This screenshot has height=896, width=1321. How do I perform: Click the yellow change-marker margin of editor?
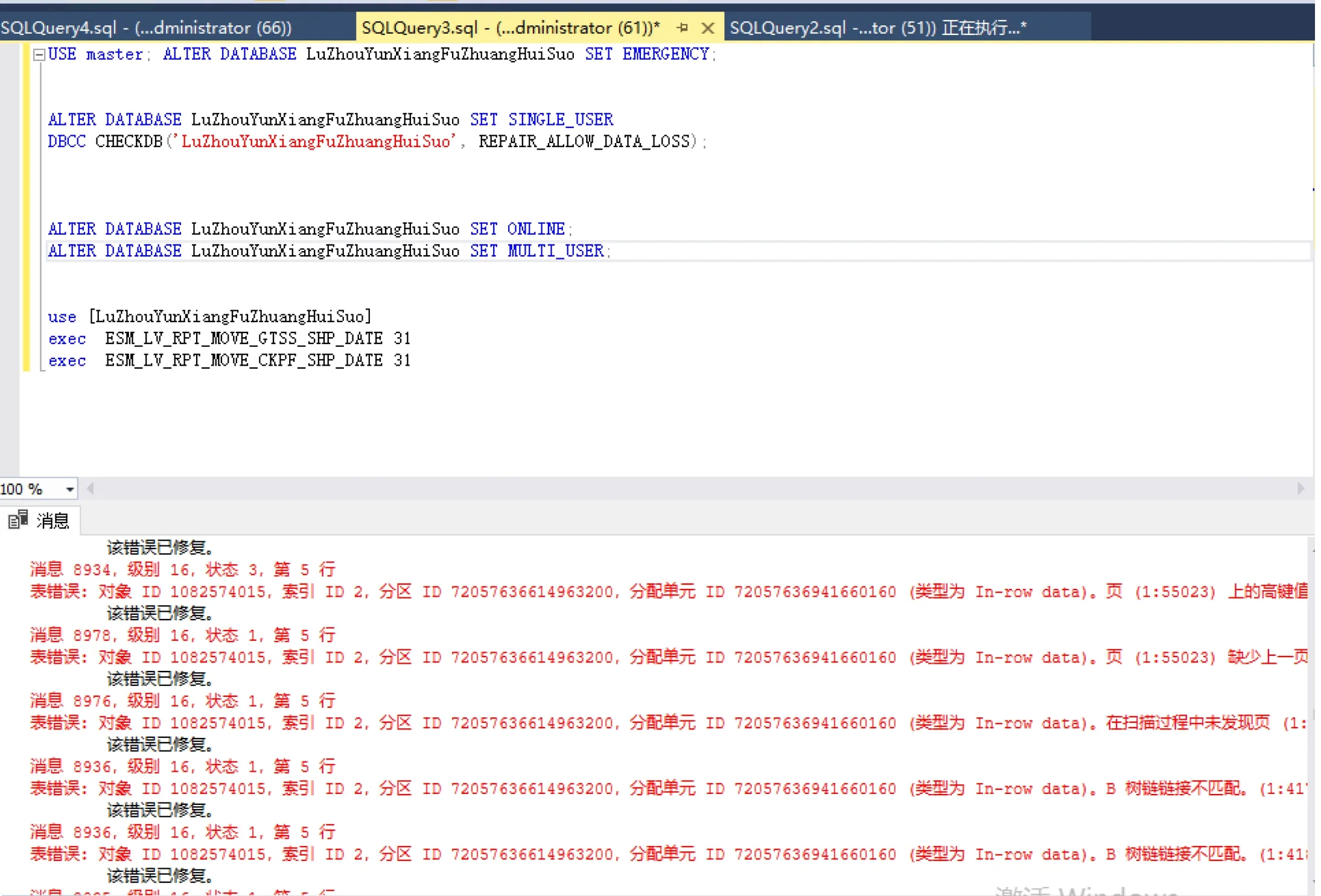pos(26,205)
